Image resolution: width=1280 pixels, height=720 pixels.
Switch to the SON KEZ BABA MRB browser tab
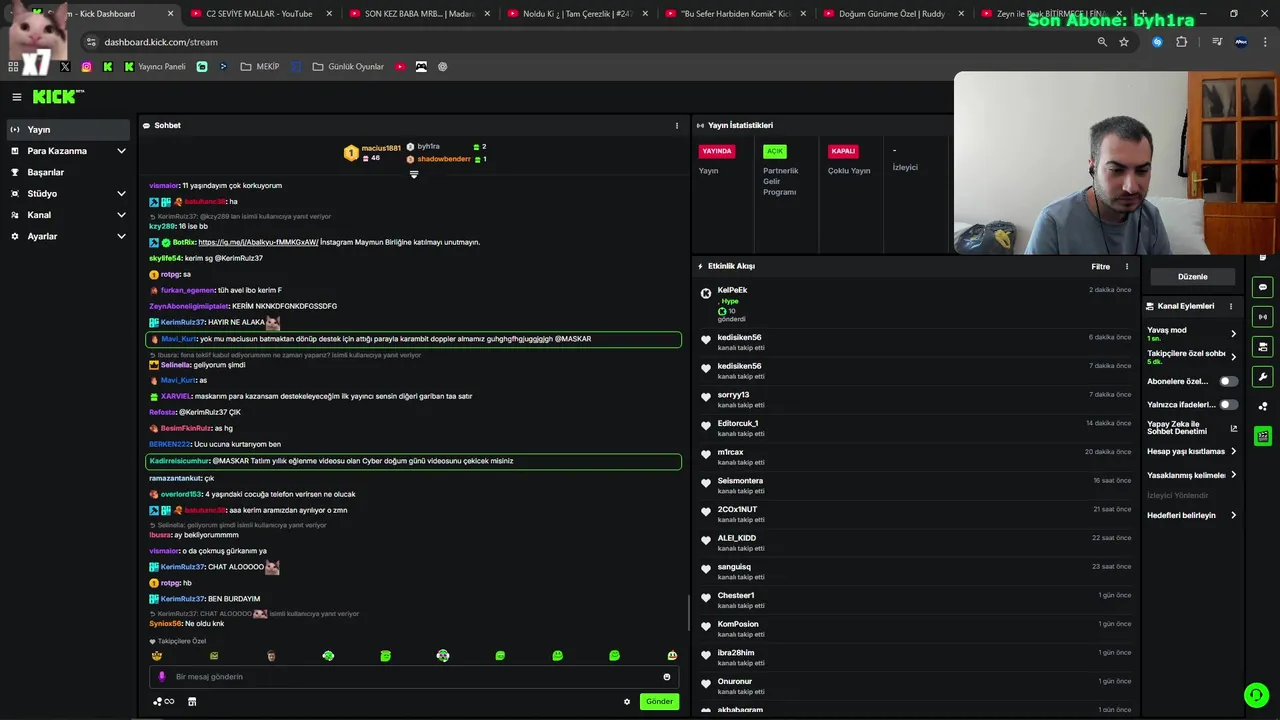419,14
